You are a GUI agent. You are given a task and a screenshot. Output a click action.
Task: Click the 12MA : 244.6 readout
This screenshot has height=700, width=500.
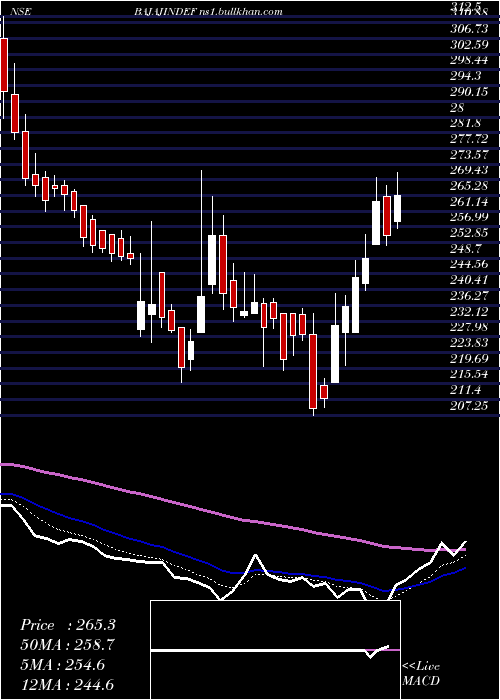(x=67, y=684)
